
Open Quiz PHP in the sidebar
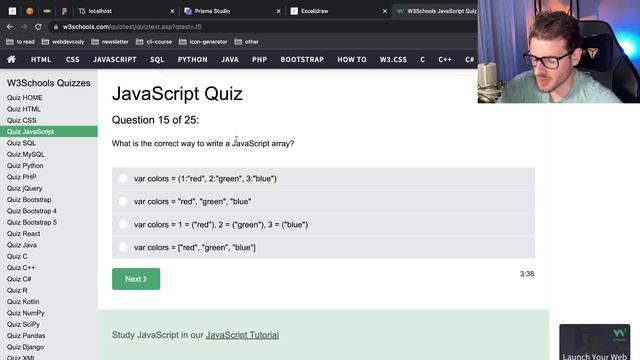(x=22, y=177)
